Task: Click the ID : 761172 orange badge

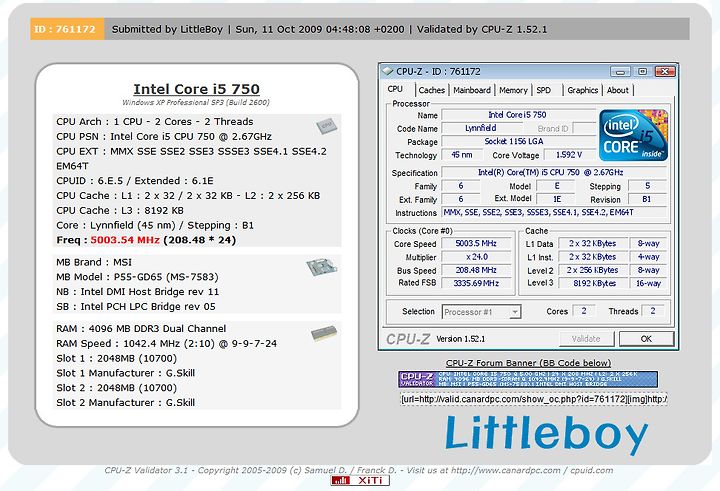Action: click(x=67, y=29)
